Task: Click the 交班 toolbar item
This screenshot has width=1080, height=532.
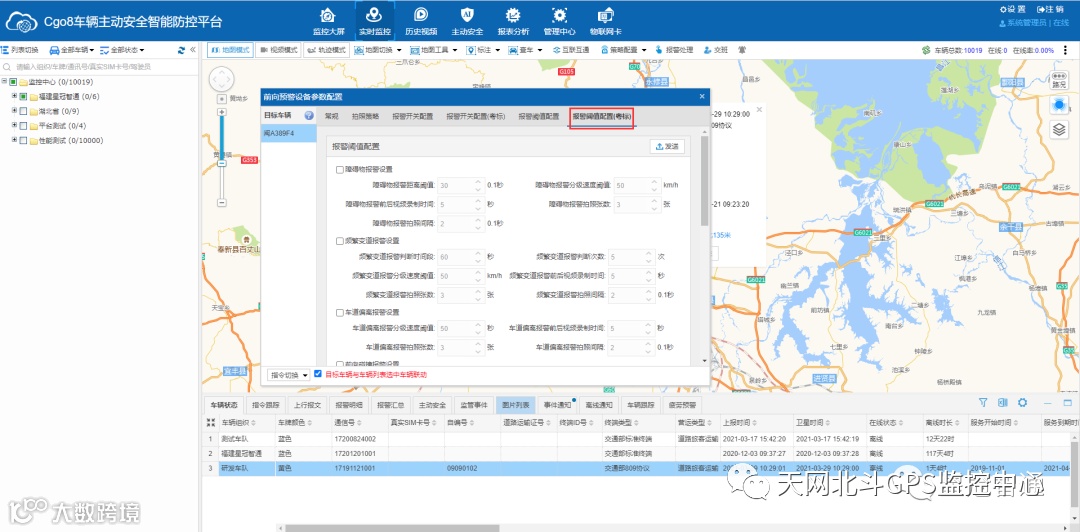Action: (716, 50)
